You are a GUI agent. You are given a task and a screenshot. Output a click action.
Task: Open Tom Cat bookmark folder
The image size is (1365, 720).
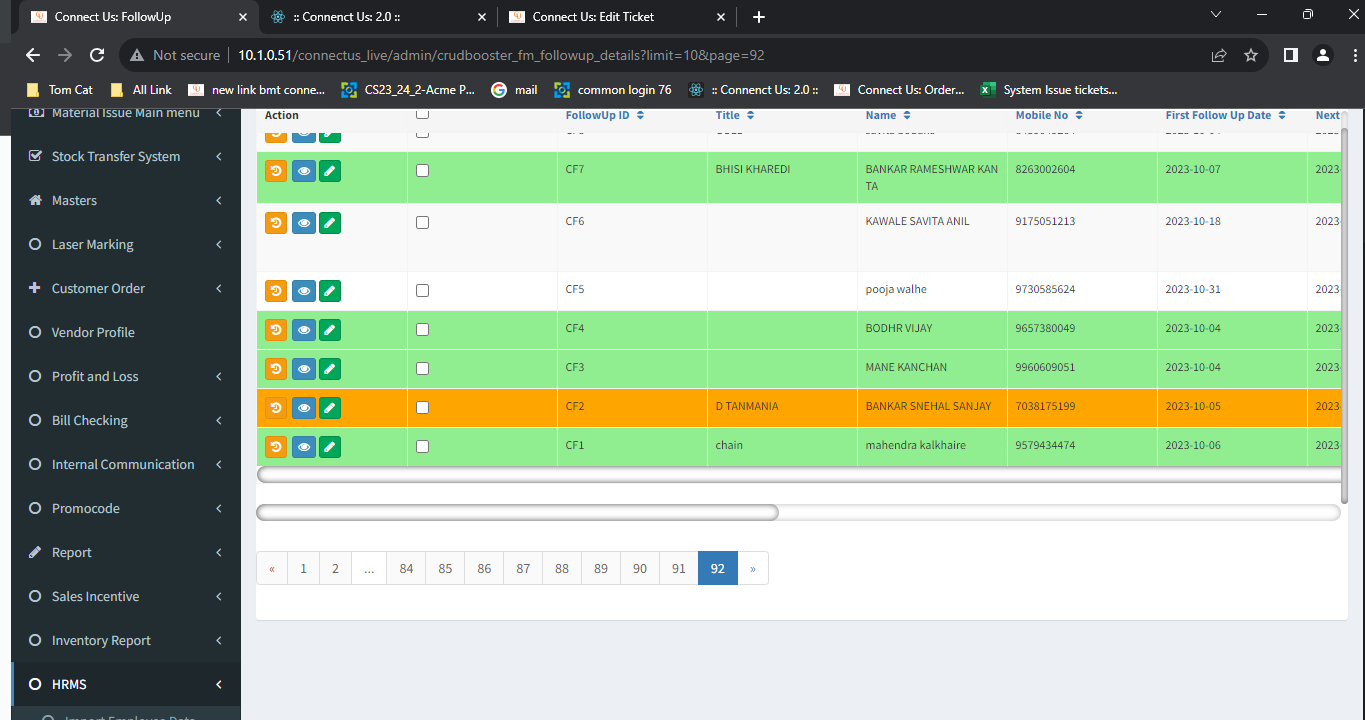tap(60, 90)
